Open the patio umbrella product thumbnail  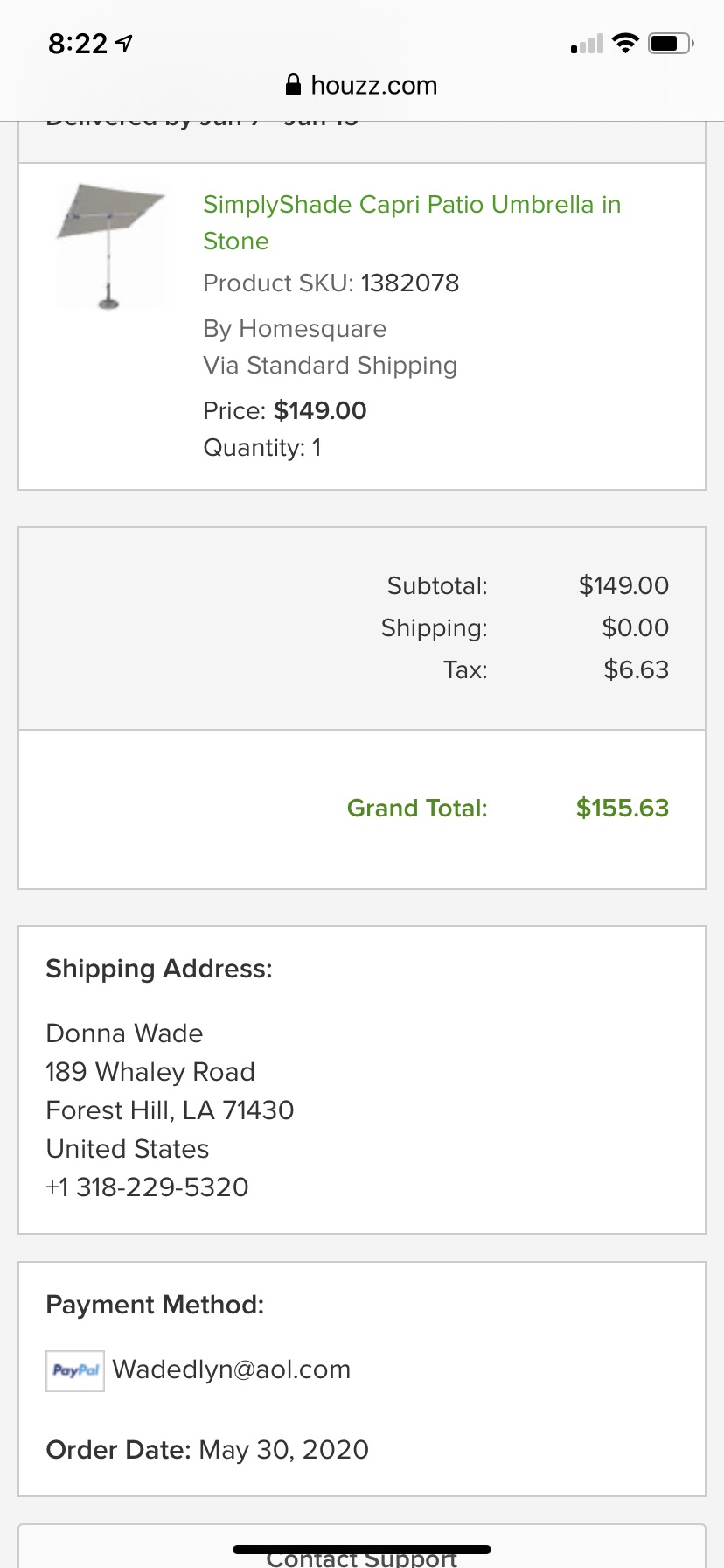109,245
